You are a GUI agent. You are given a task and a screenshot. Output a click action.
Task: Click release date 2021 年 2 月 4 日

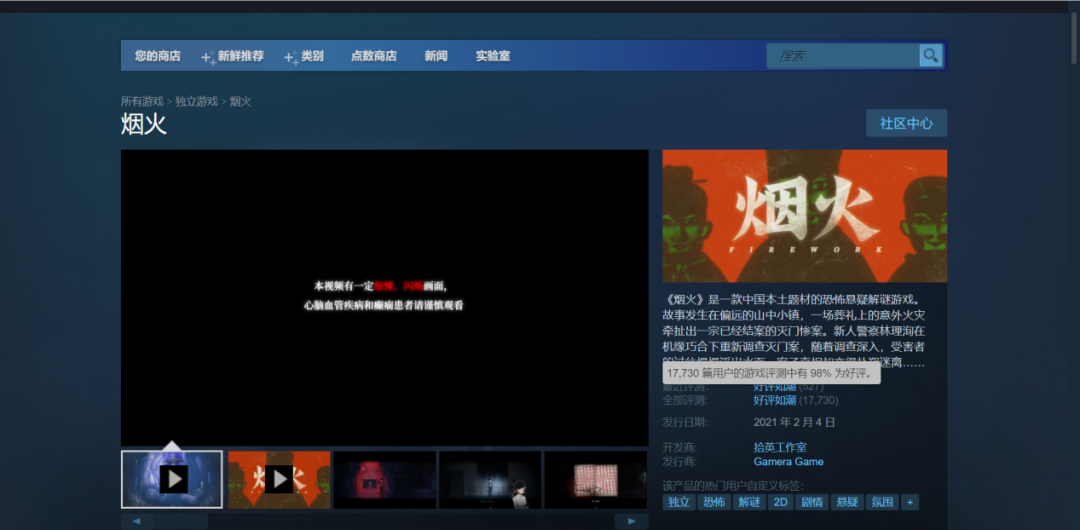[794, 422]
